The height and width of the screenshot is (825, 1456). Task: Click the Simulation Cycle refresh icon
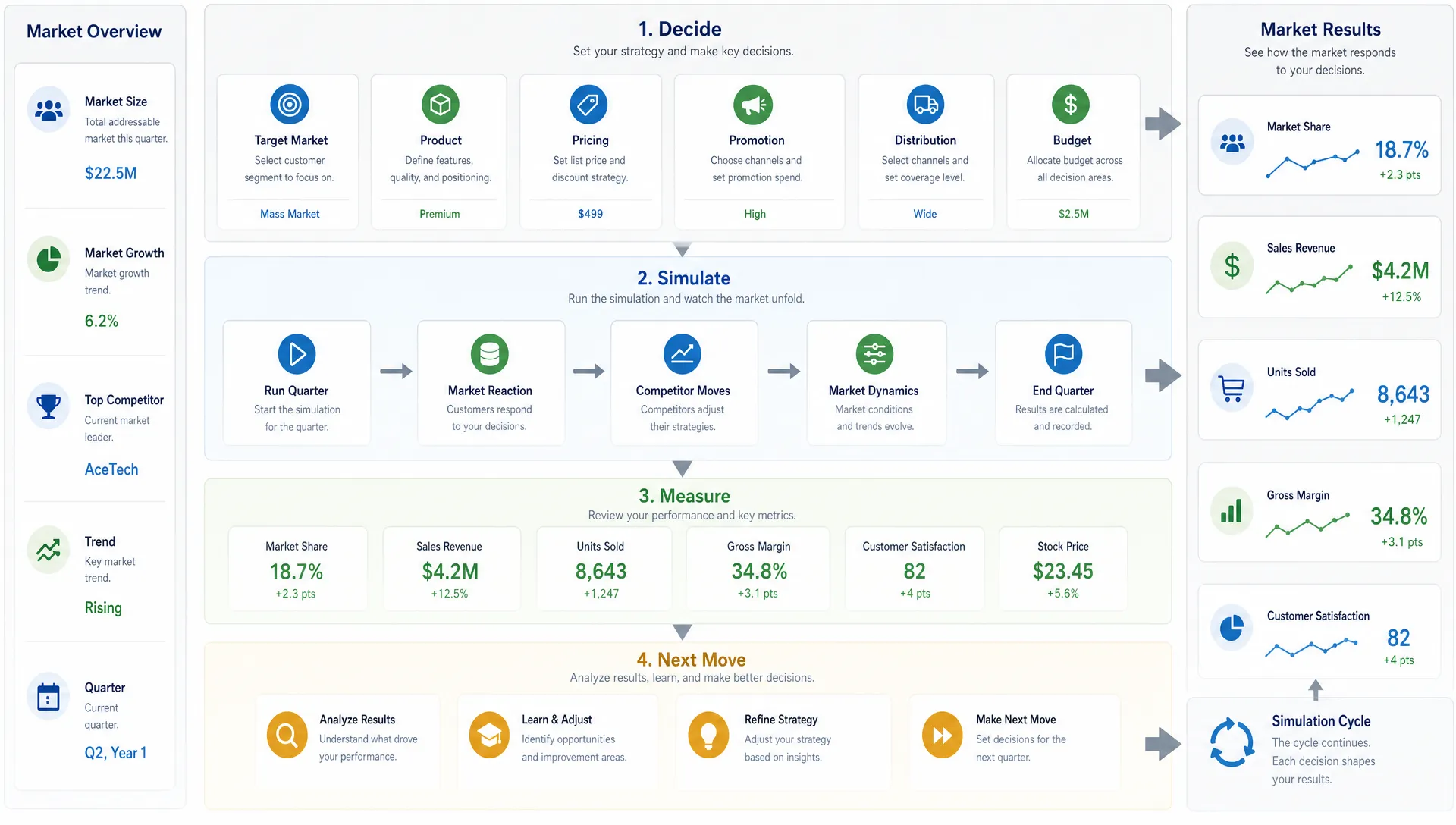click(x=1232, y=742)
